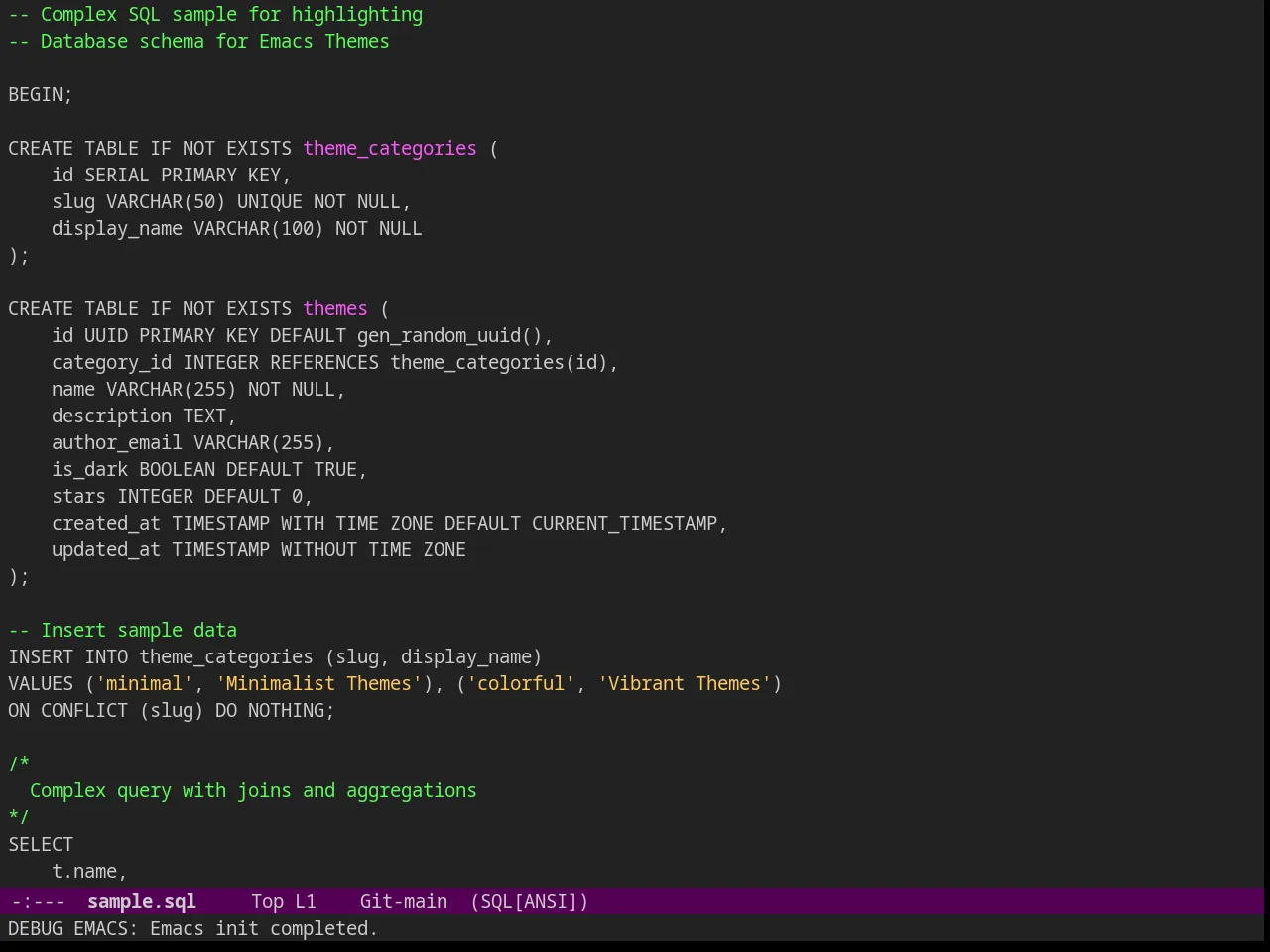
Task: Click the pink theme_categories table name
Action: [x=390, y=148]
